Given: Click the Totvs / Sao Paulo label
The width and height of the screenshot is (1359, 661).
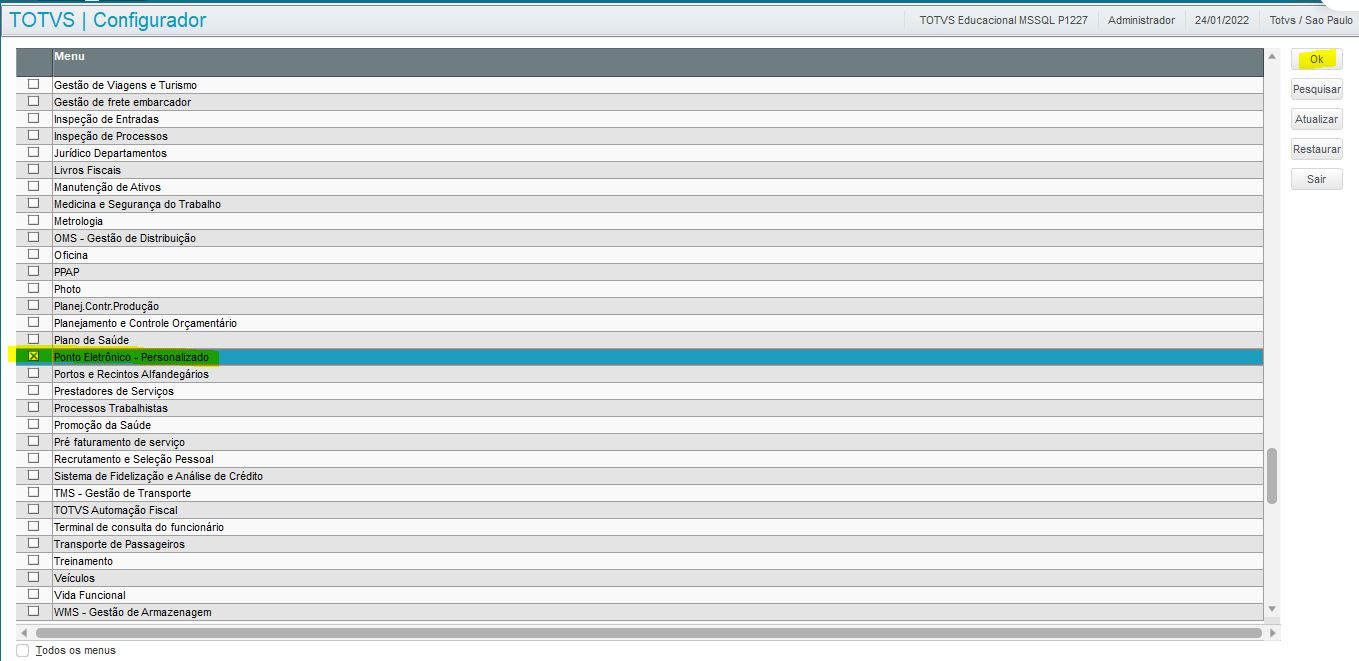Looking at the screenshot, I should [1311, 20].
